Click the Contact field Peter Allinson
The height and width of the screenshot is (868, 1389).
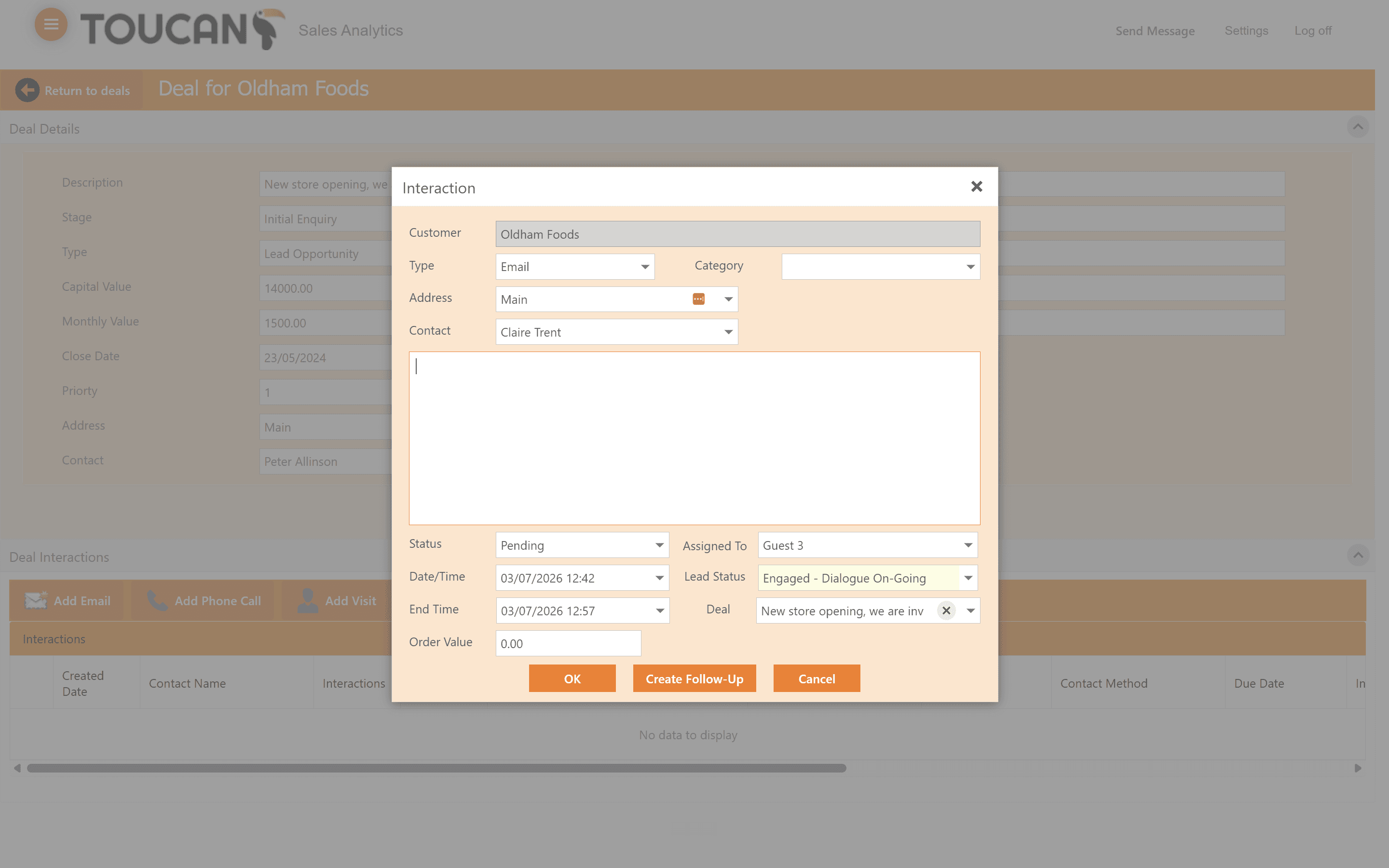pos(326,461)
